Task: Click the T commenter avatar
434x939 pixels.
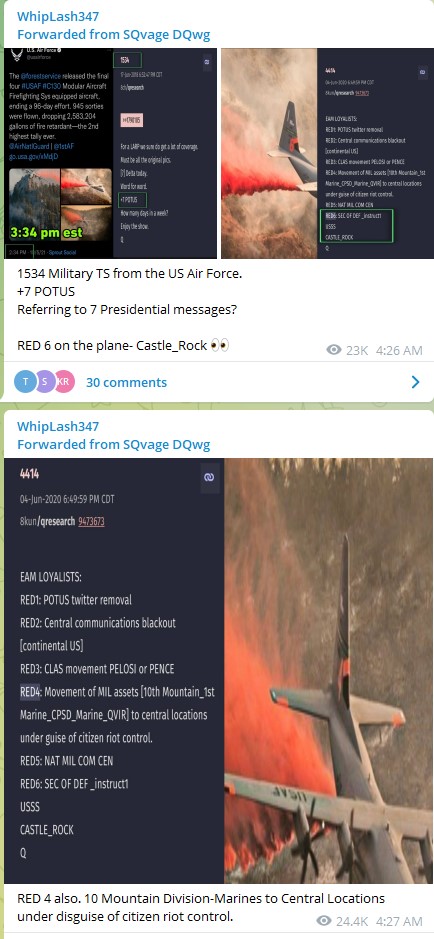Action: [x=25, y=382]
